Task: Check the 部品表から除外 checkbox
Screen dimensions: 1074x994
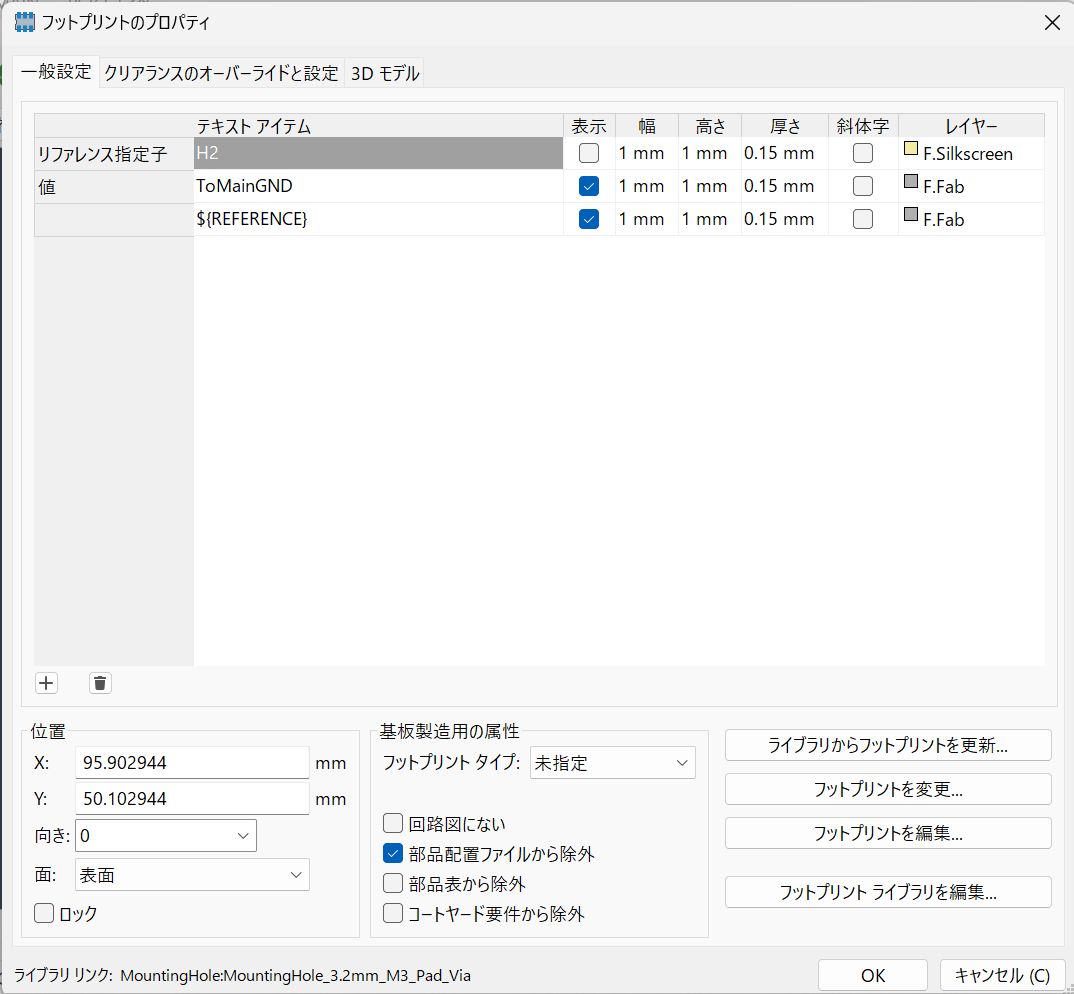Action: tap(392, 883)
